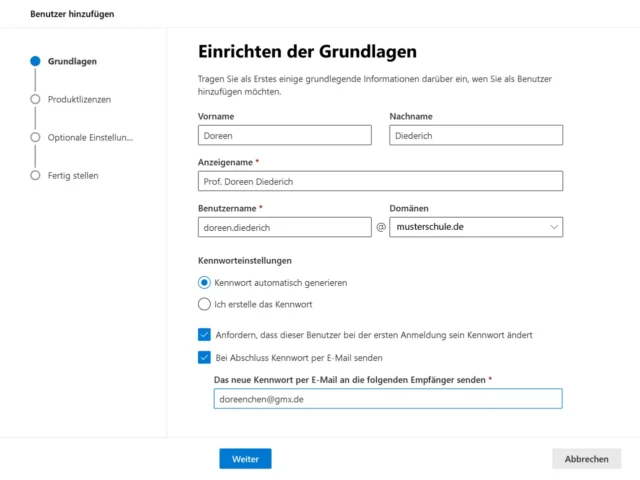Focus the Anzeigename text field
The width and height of the screenshot is (640, 480).
point(380,181)
